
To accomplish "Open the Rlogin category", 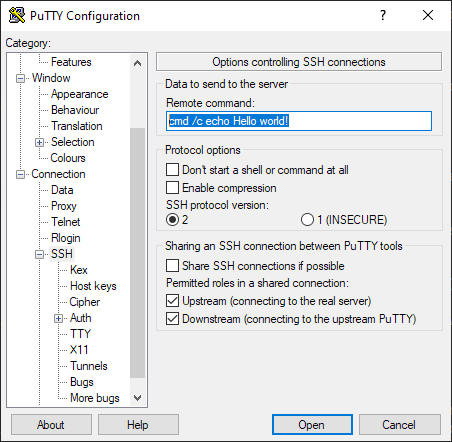I will click(66, 238).
